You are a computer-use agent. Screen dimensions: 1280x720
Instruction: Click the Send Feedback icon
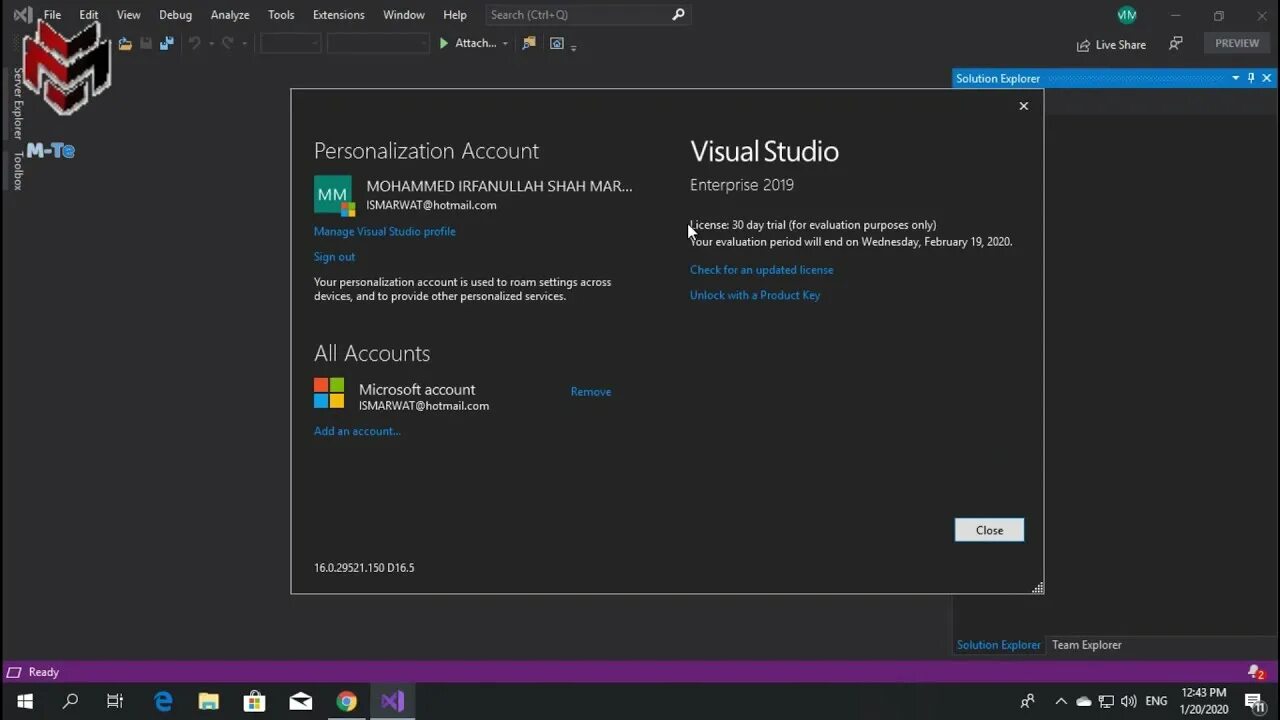coord(1176,44)
